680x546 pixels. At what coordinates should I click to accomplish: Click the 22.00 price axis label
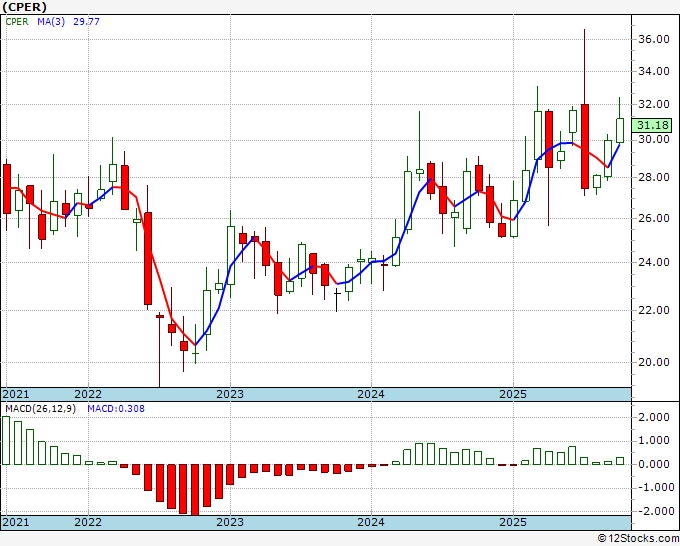[654, 310]
